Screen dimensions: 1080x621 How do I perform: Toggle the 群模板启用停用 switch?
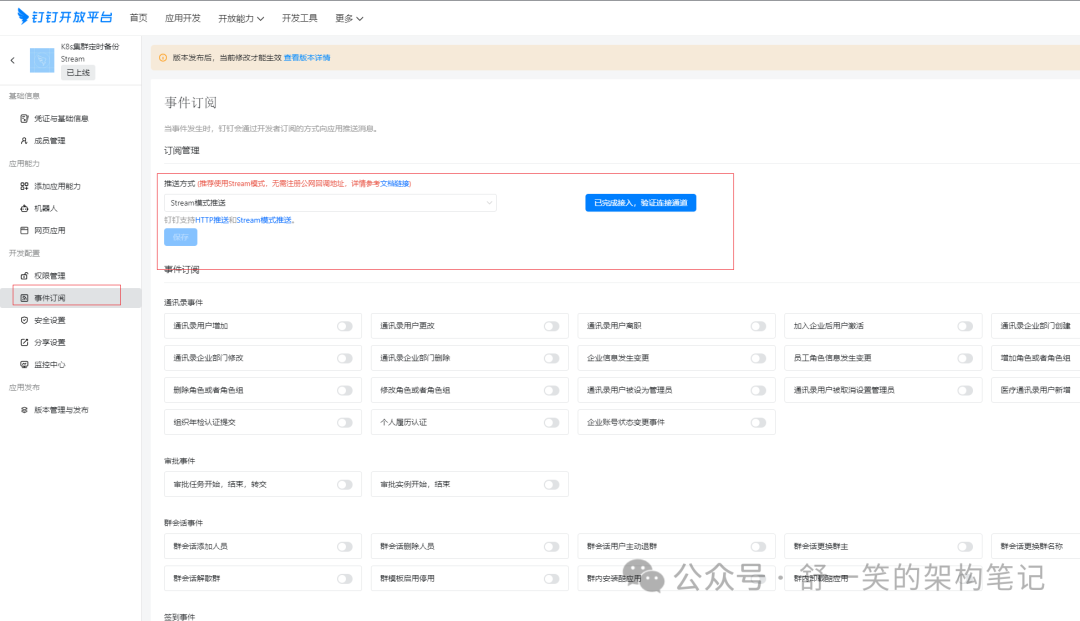pyautogui.click(x=551, y=579)
